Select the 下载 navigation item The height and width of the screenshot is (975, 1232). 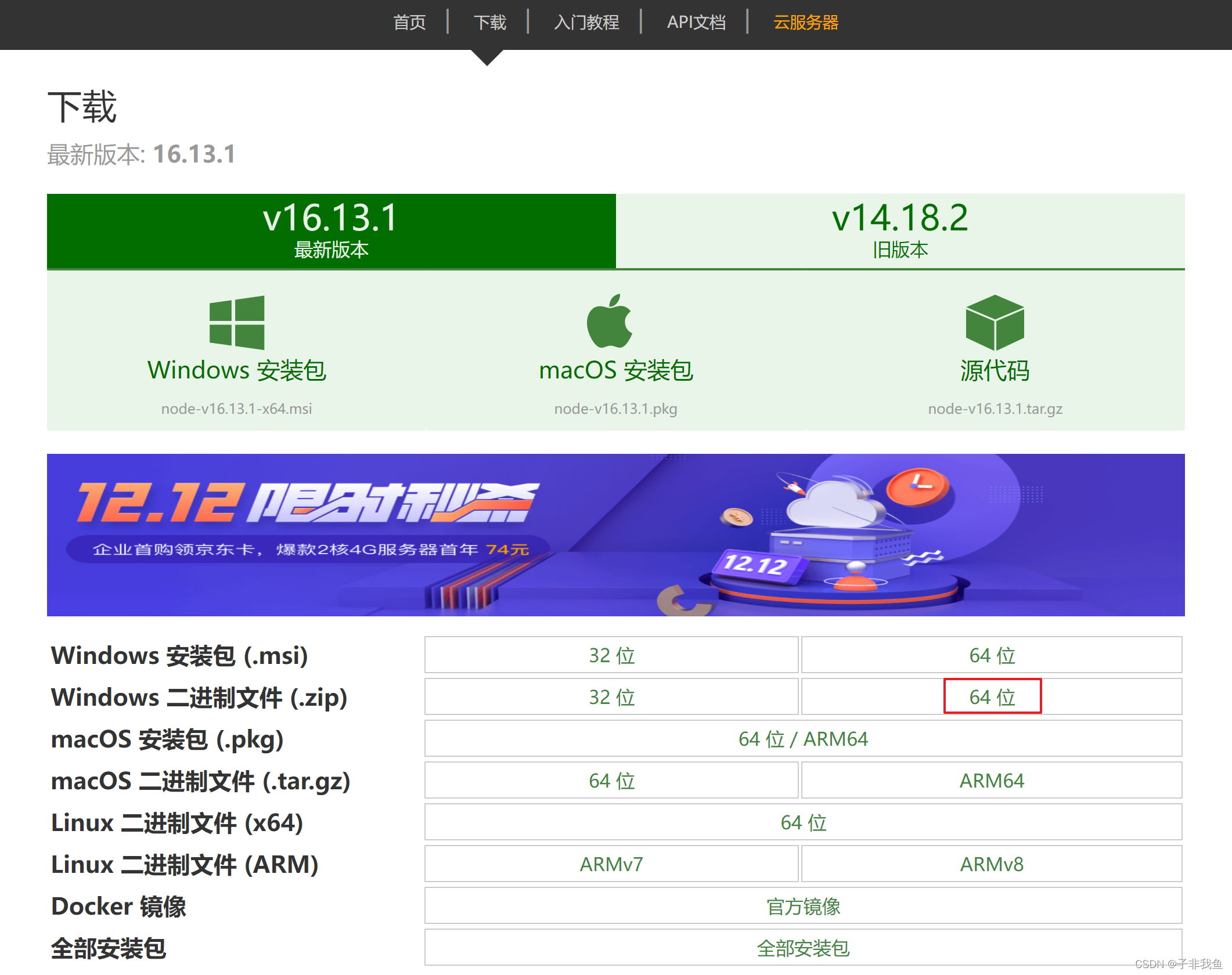click(491, 22)
